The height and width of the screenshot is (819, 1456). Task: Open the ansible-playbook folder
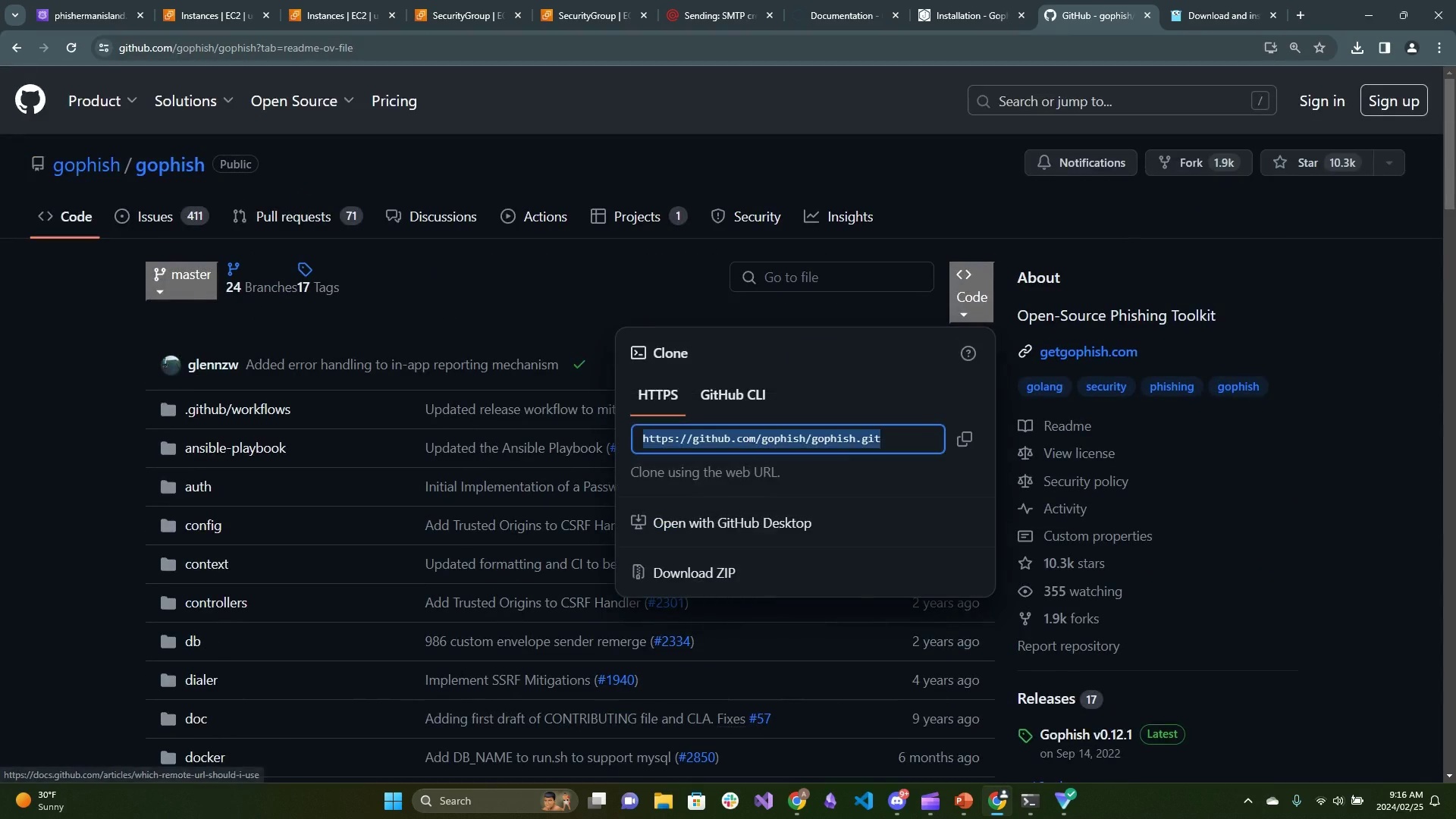(x=235, y=448)
